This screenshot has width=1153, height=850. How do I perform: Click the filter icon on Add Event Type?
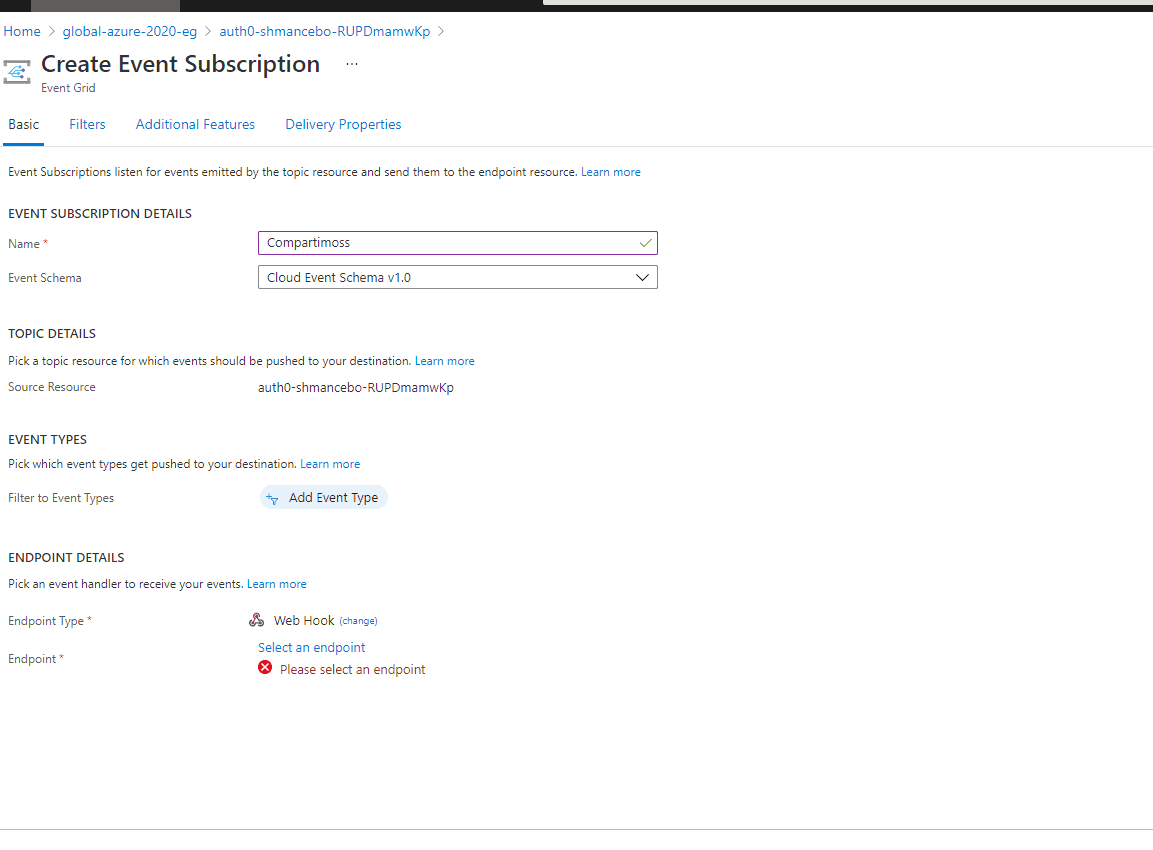[272, 499]
